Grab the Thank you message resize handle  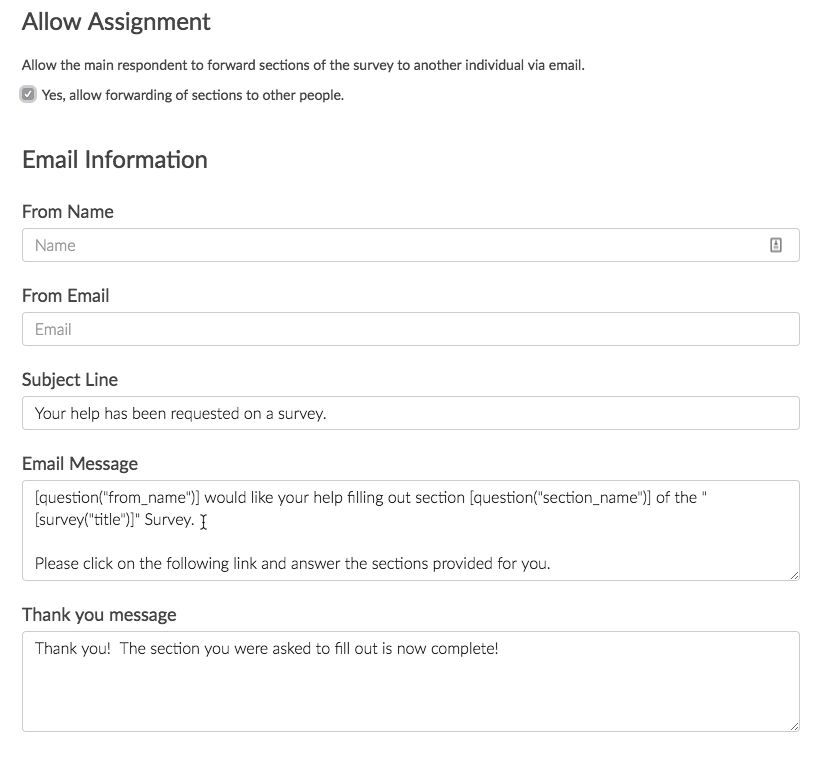pos(794,726)
